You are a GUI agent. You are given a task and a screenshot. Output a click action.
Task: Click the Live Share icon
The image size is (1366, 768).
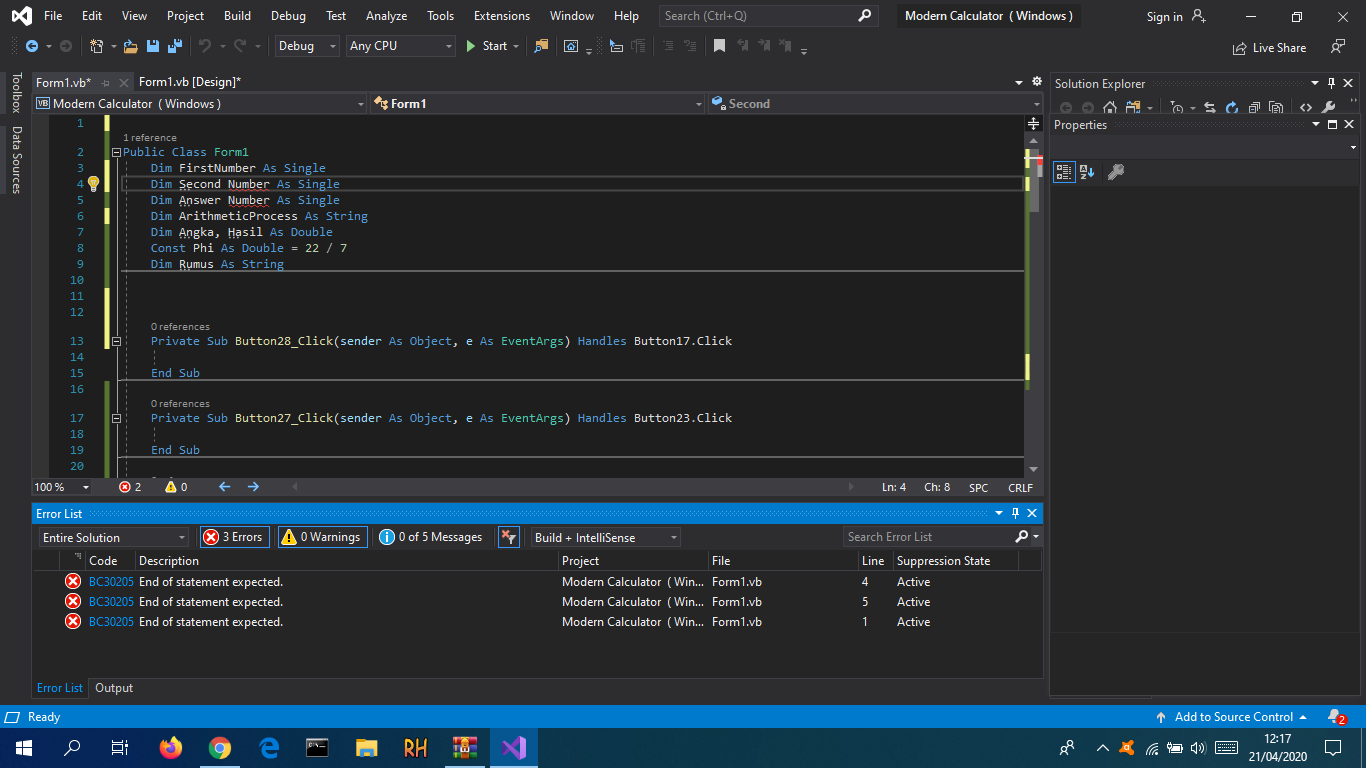click(1240, 47)
